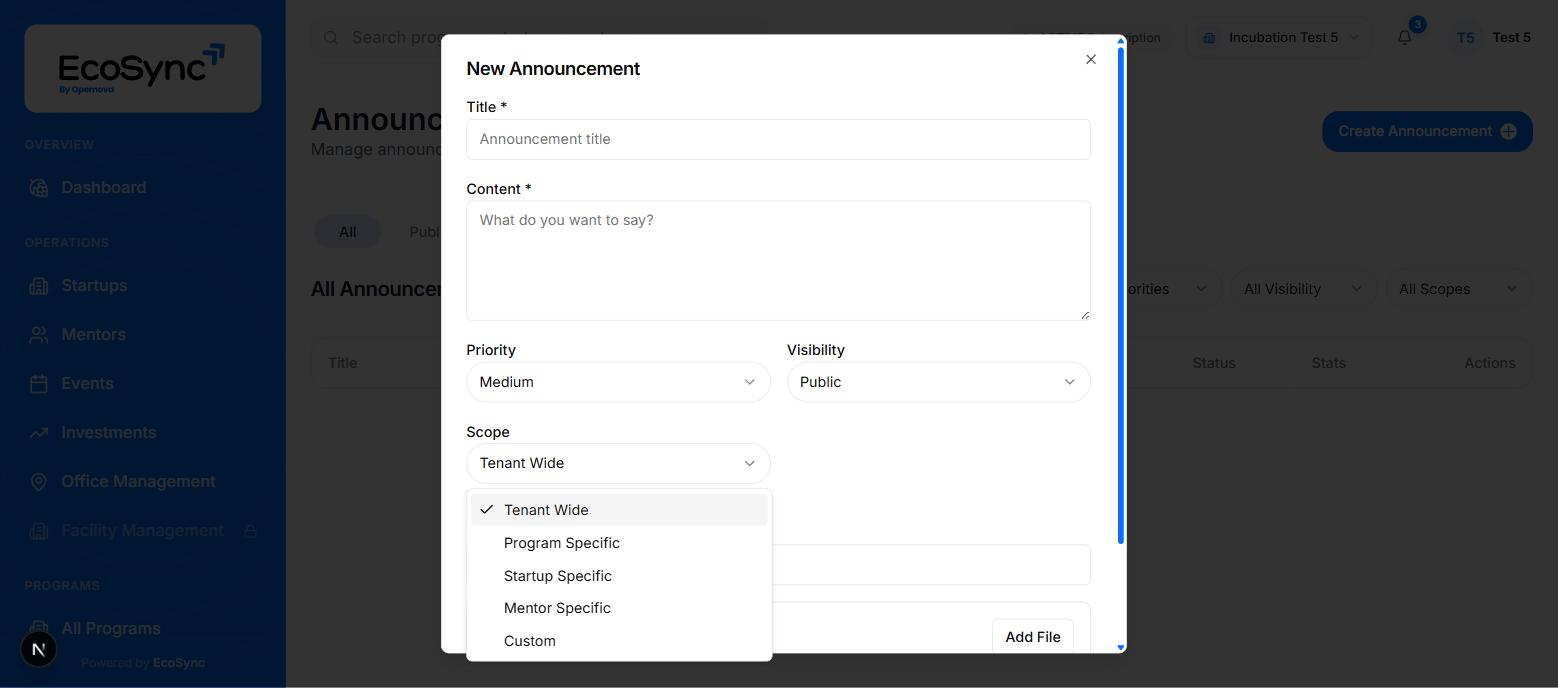
Task: Open Incubation Test 5 tenant dropdown
Action: coord(1278,38)
